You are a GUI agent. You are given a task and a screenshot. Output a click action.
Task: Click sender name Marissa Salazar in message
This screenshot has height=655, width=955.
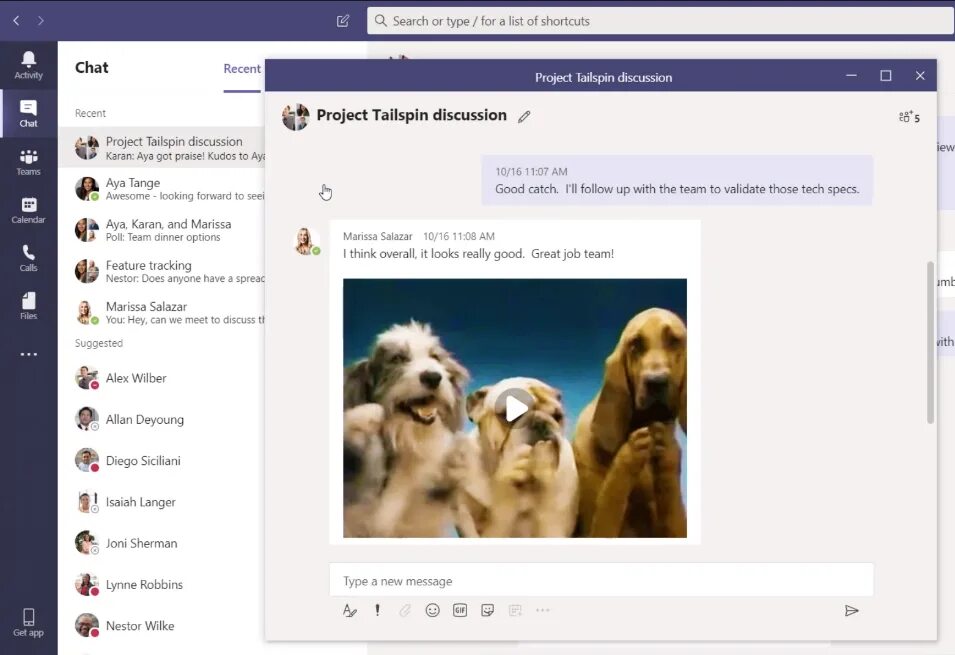pos(378,236)
